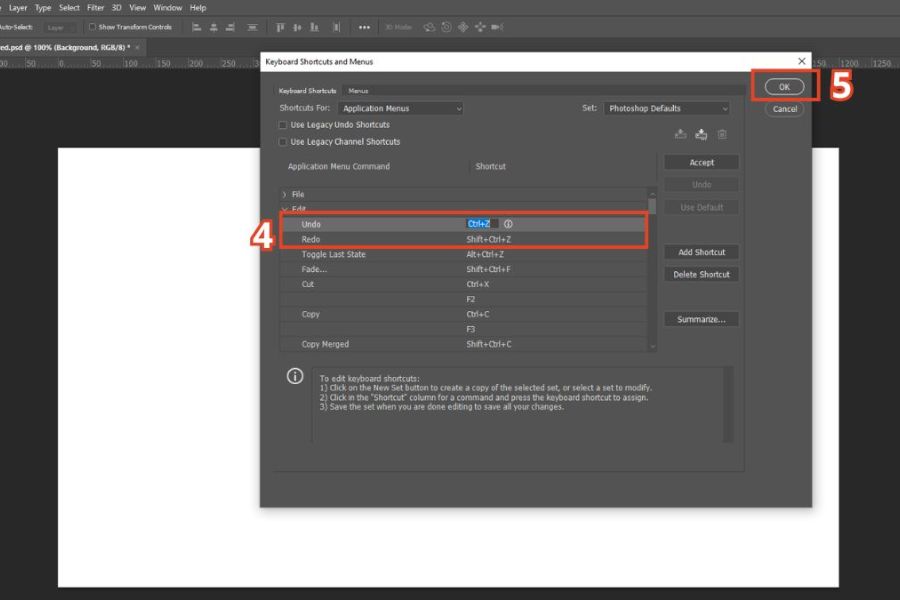Close the red.psd document tab
The height and width of the screenshot is (600, 900).
click(x=137, y=47)
